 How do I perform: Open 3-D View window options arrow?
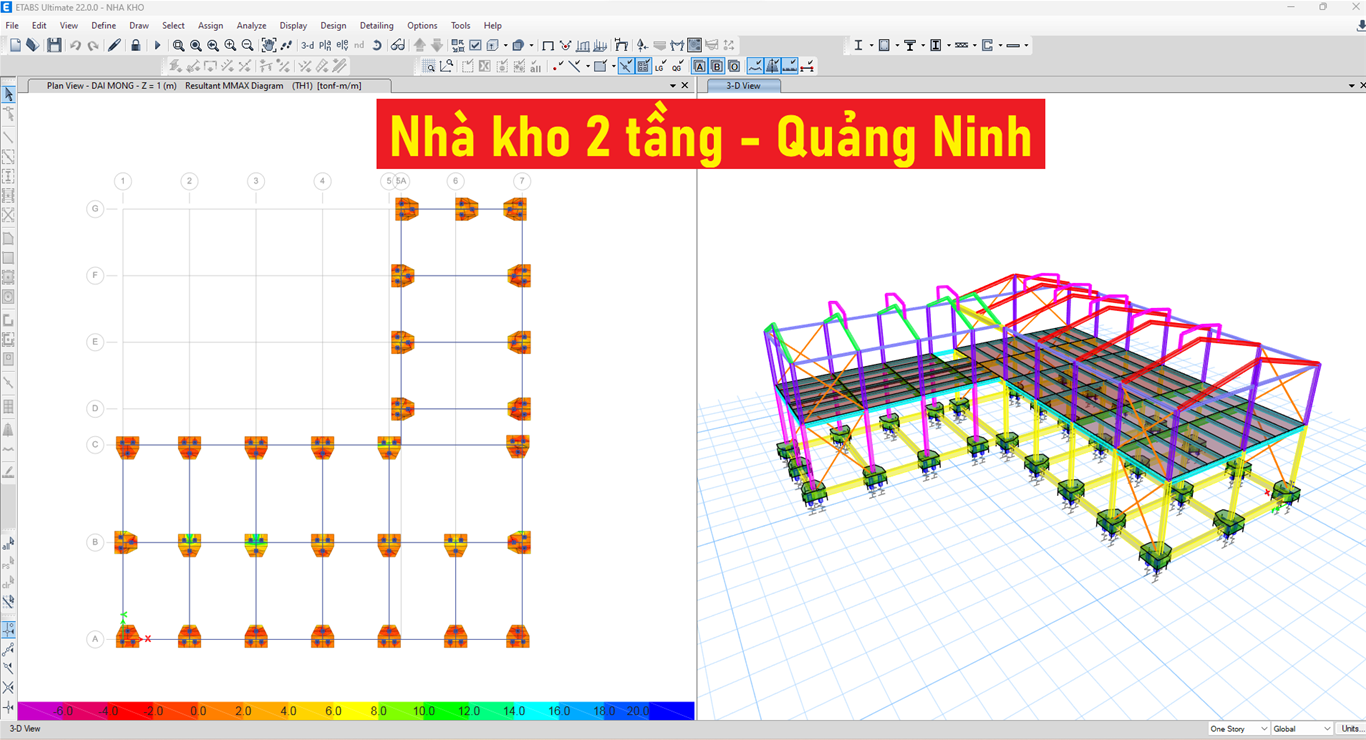point(1350,86)
